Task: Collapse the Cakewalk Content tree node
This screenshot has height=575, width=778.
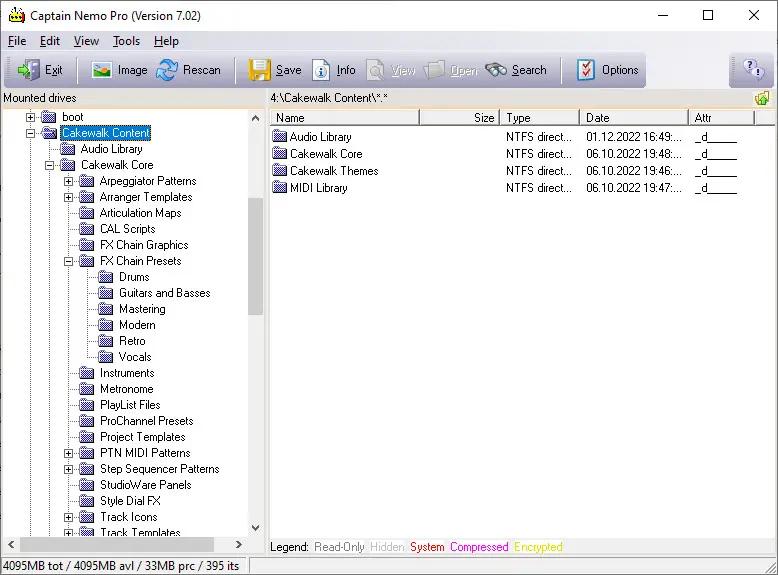Action: coord(31,133)
